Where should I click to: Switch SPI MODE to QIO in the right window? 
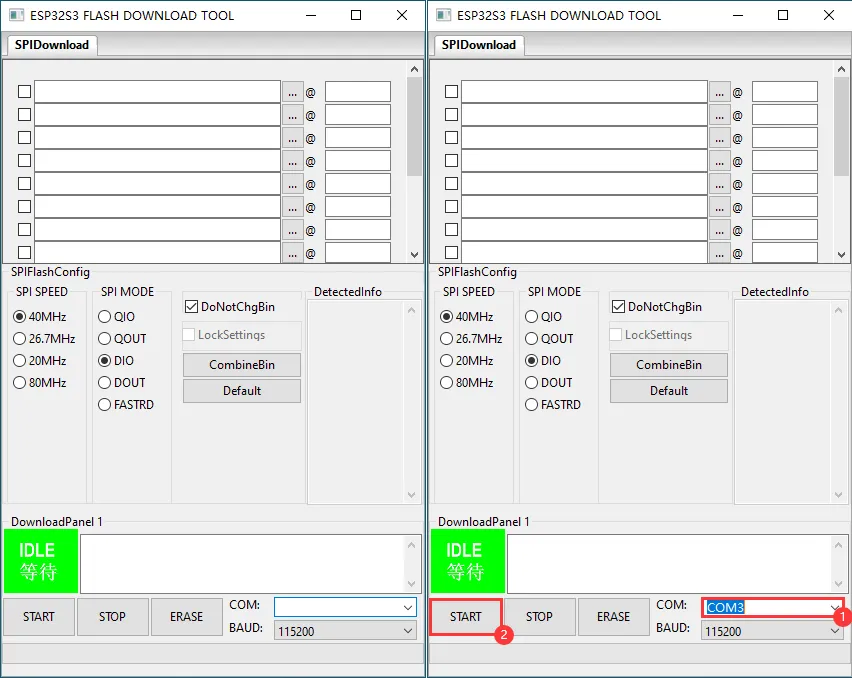(530, 317)
